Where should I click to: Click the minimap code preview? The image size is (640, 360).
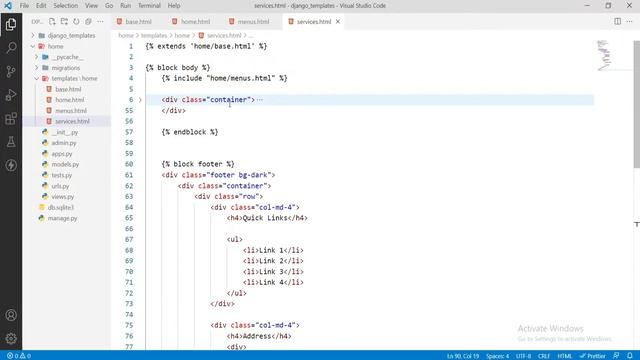point(604,55)
